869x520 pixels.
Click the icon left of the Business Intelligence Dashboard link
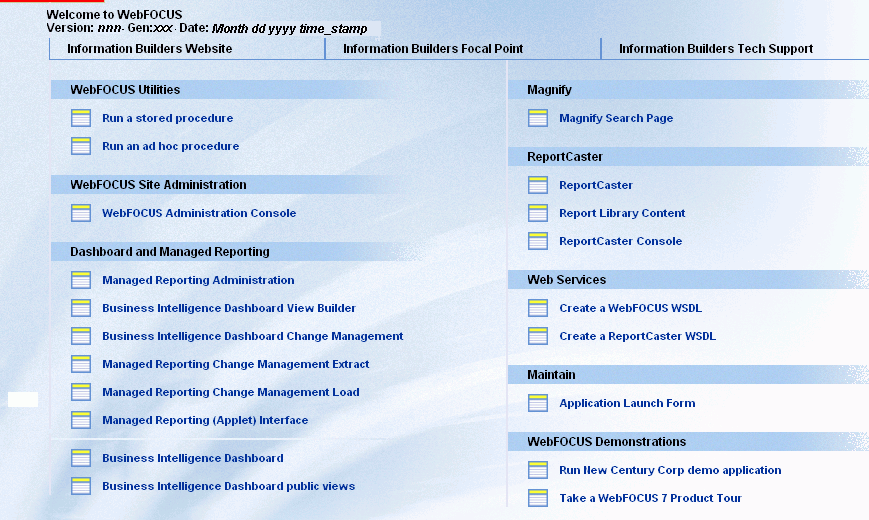(x=81, y=458)
